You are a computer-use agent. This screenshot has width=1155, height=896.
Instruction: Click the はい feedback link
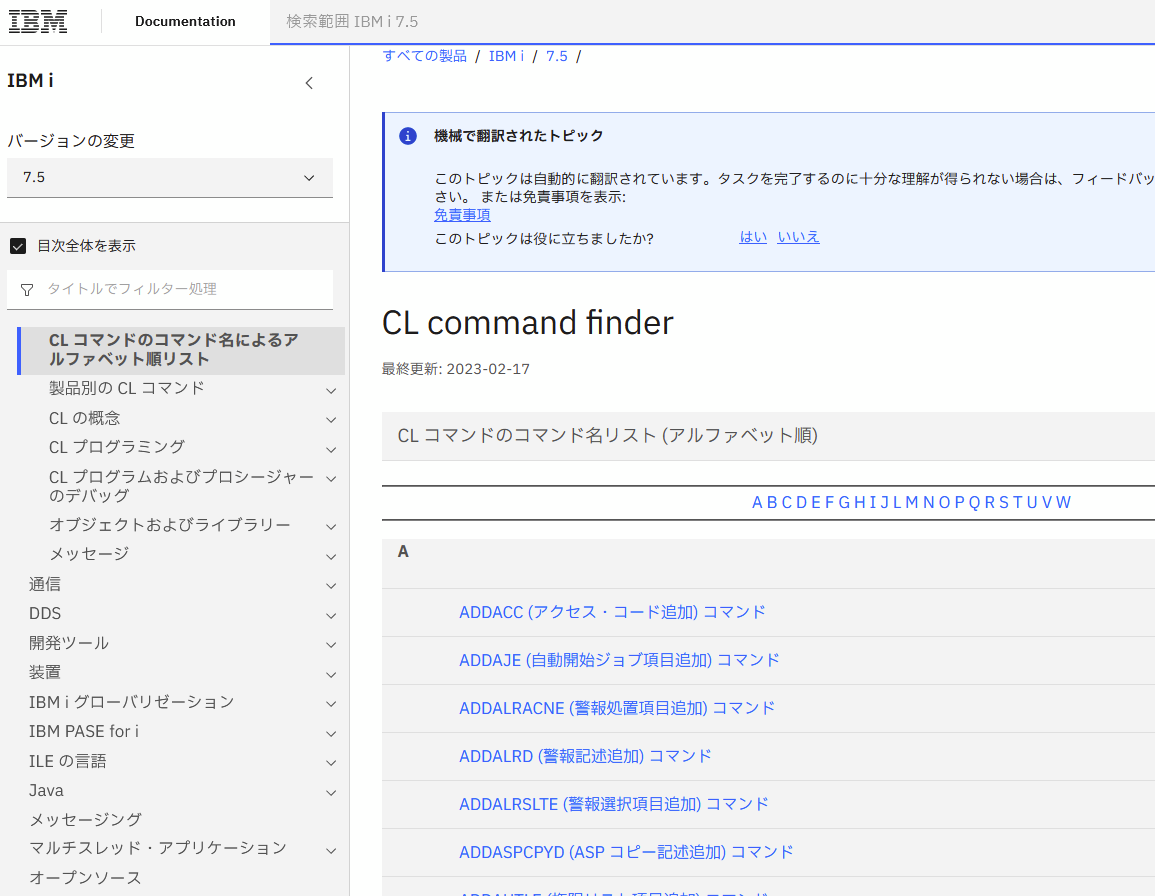(x=752, y=236)
